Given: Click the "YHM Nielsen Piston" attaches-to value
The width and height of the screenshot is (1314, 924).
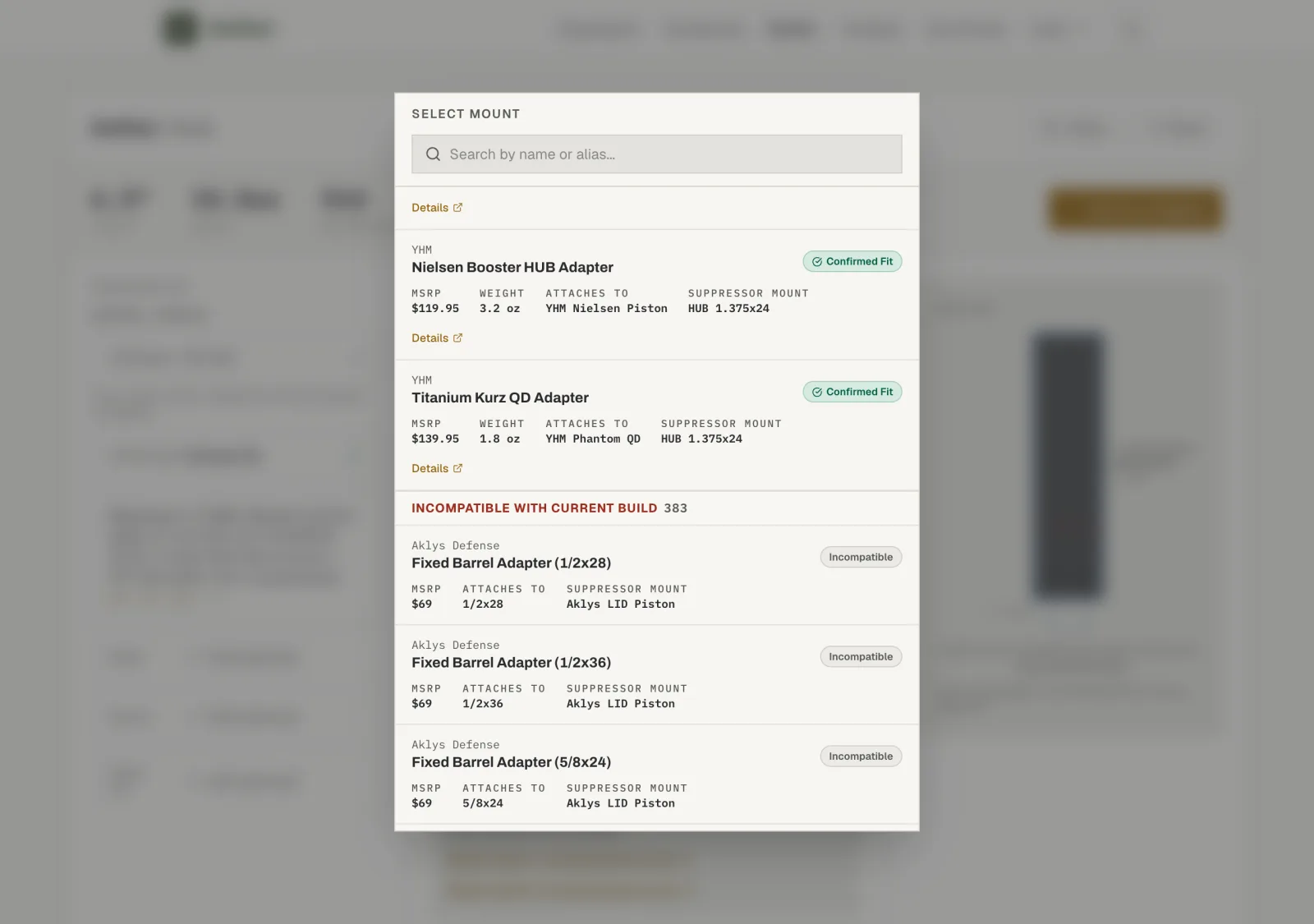Looking at the screenshot, I should 607,309.
